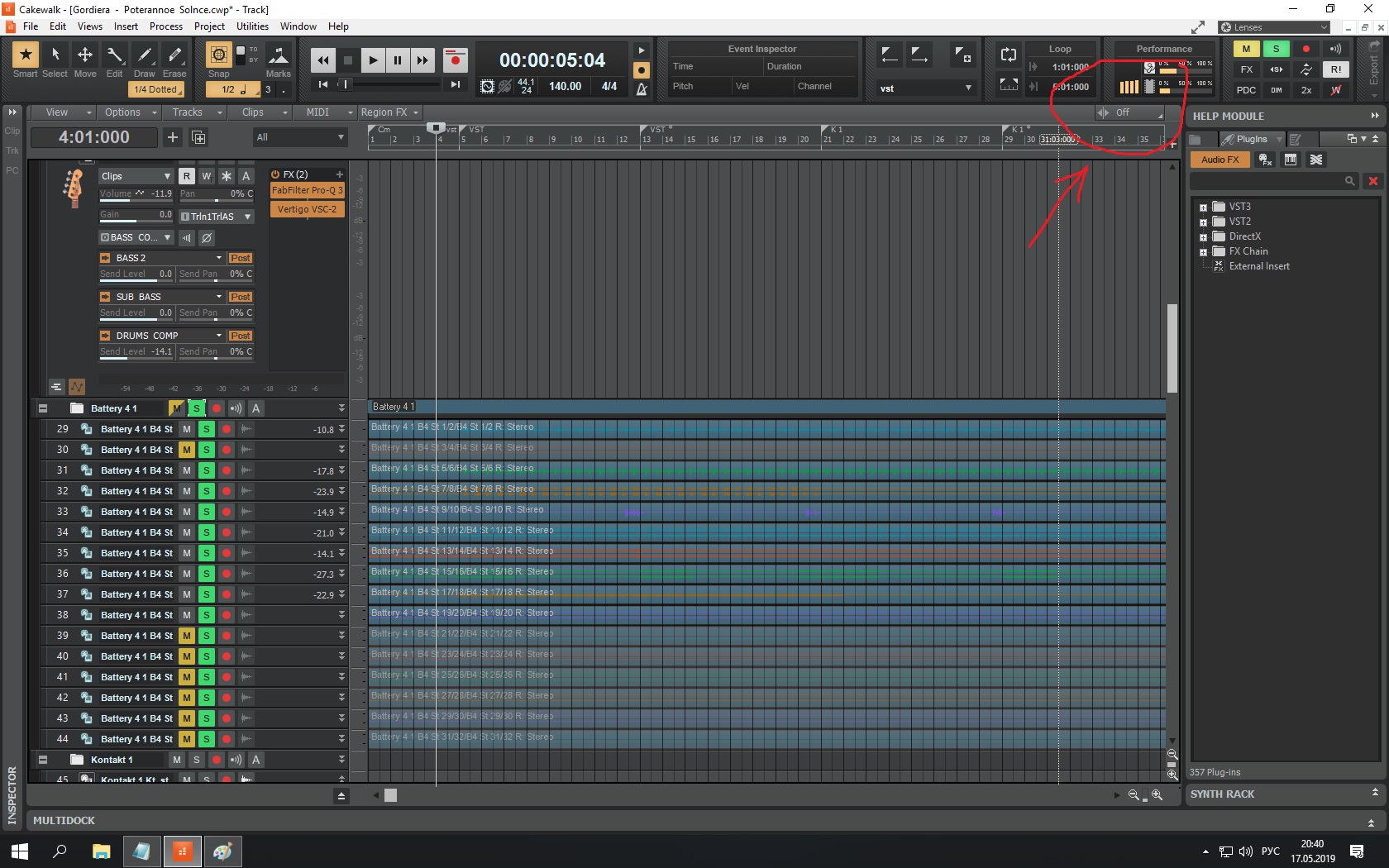Choose the Draw tool
Image resolution: width=1389 pixels, height=868 pixels.
[145, 56]
